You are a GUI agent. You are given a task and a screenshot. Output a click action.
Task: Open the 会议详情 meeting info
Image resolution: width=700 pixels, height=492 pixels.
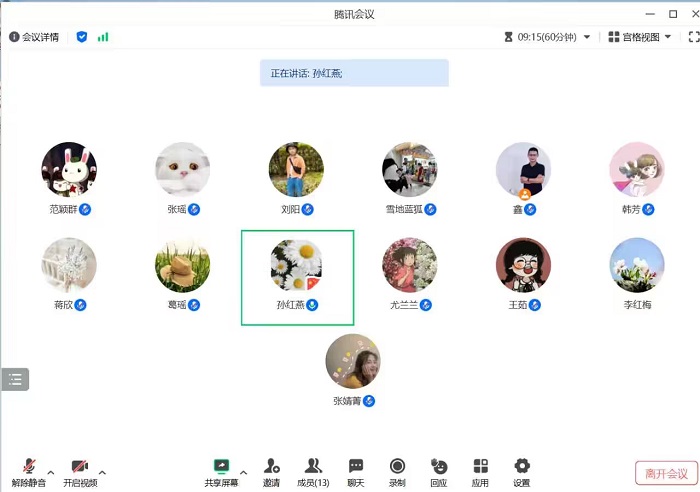(x=34, y=37)
